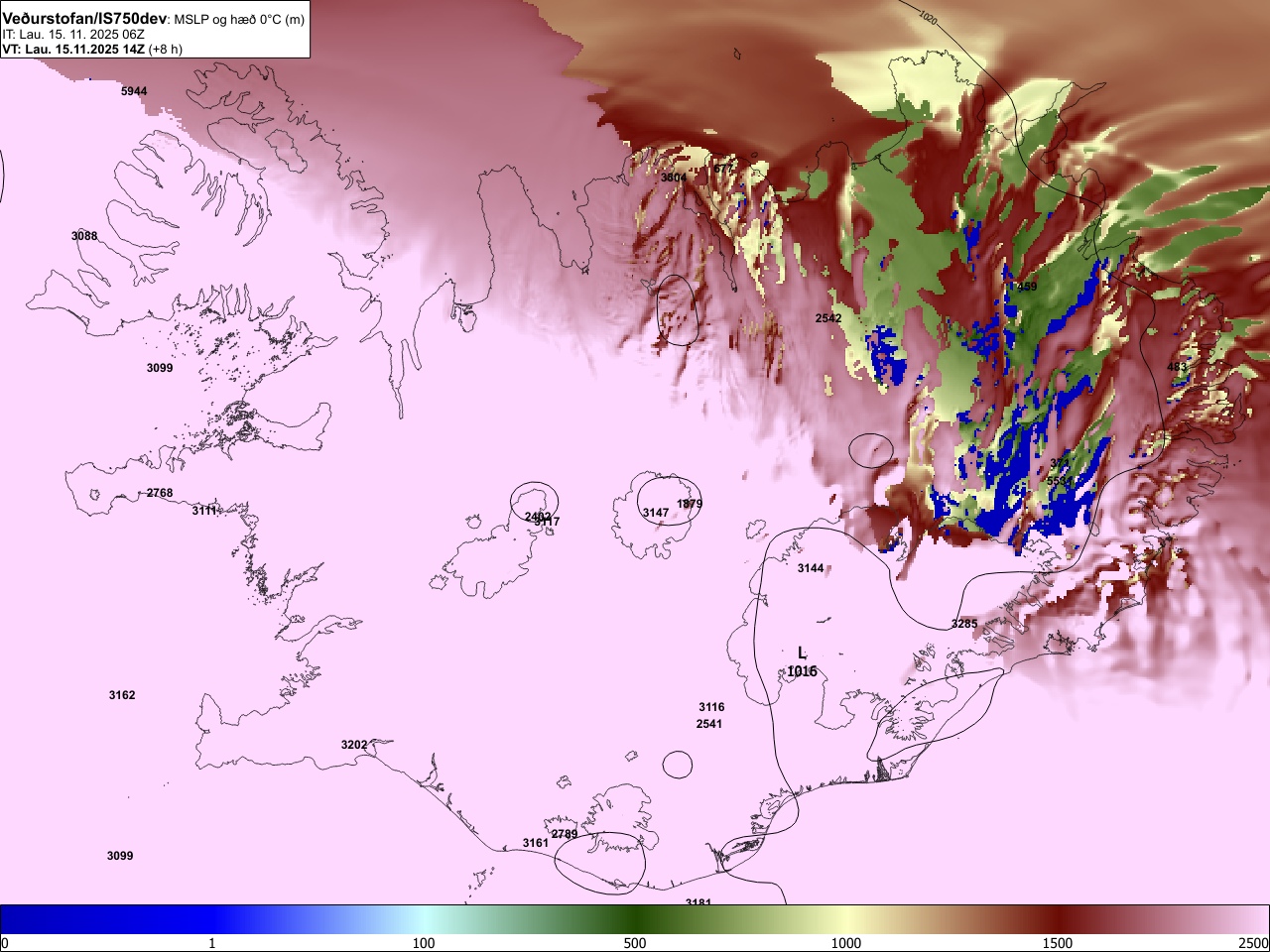This screenshot has height=952, width=1270.
Task: Click the 1000 tick on the color scale
Action: (x=846, y=943)
